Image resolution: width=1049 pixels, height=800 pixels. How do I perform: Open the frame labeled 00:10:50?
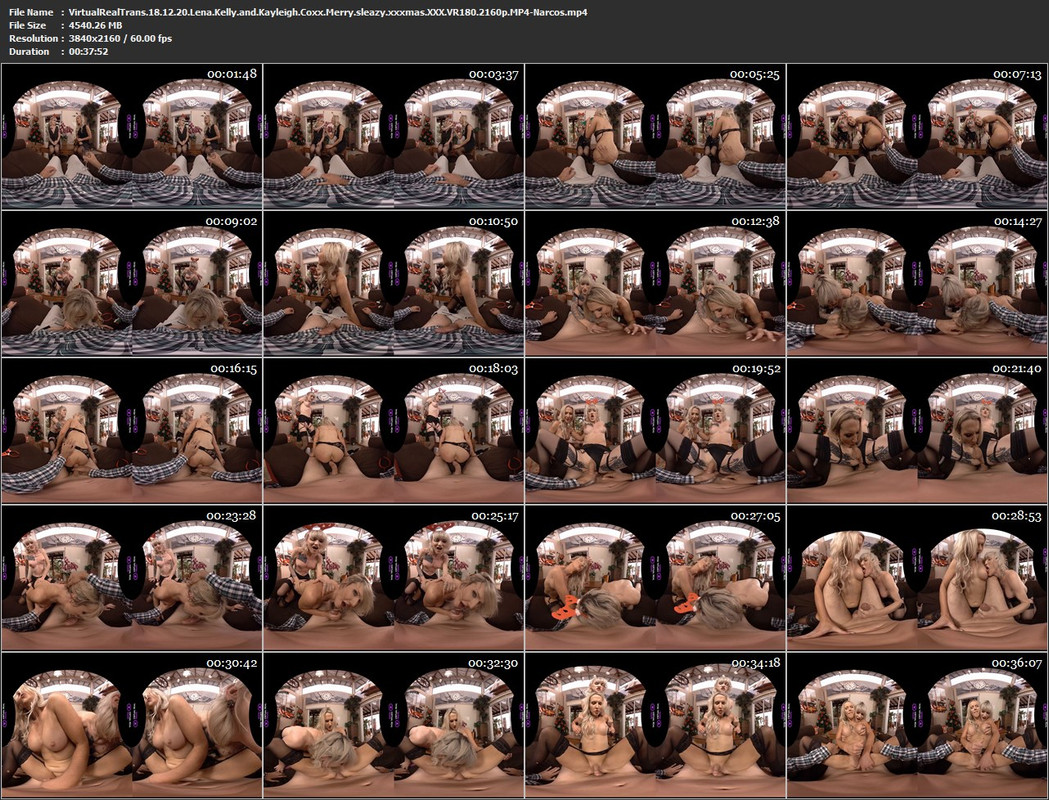[x=394, y=284]
